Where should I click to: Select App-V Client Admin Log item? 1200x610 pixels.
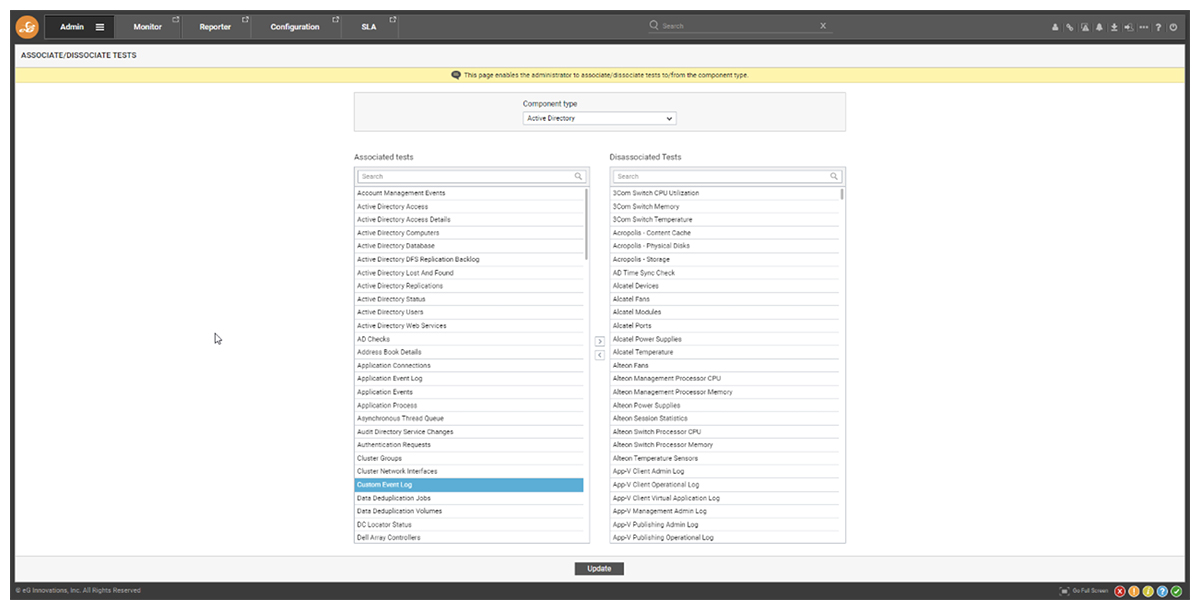click(725, 471)
